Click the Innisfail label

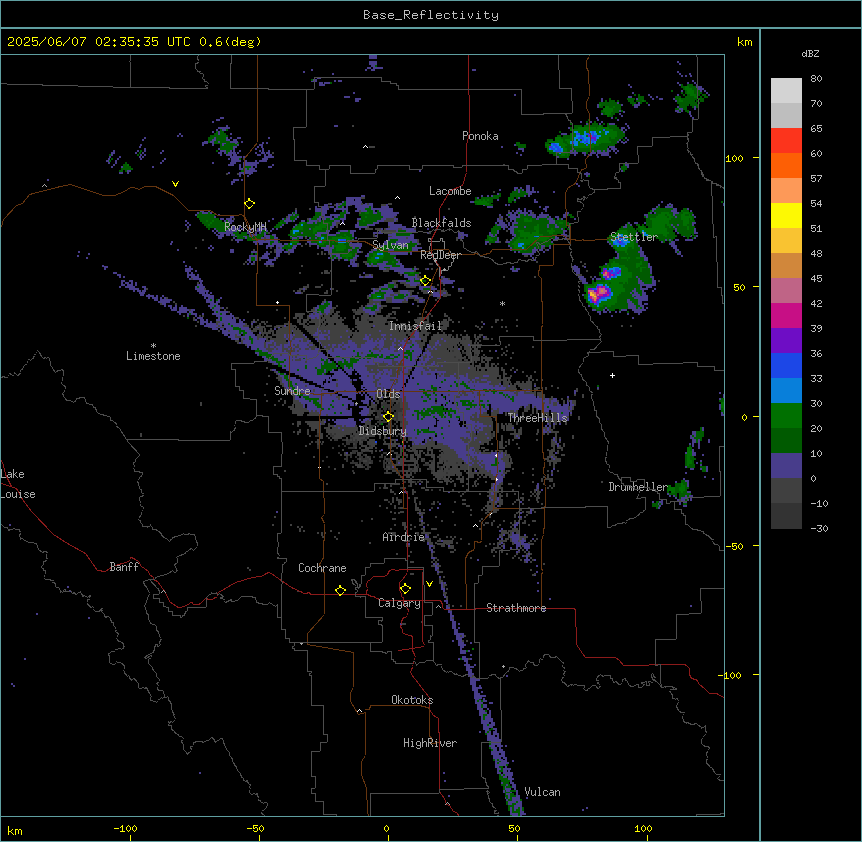click(x=415, y=326)
